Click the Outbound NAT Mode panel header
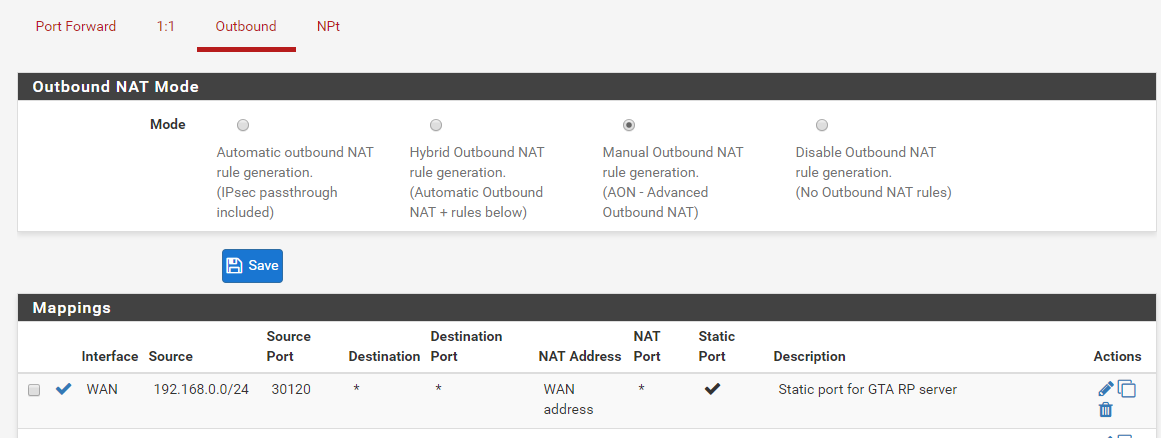The width and height of the screenshot is (1161, 438). 586,87
